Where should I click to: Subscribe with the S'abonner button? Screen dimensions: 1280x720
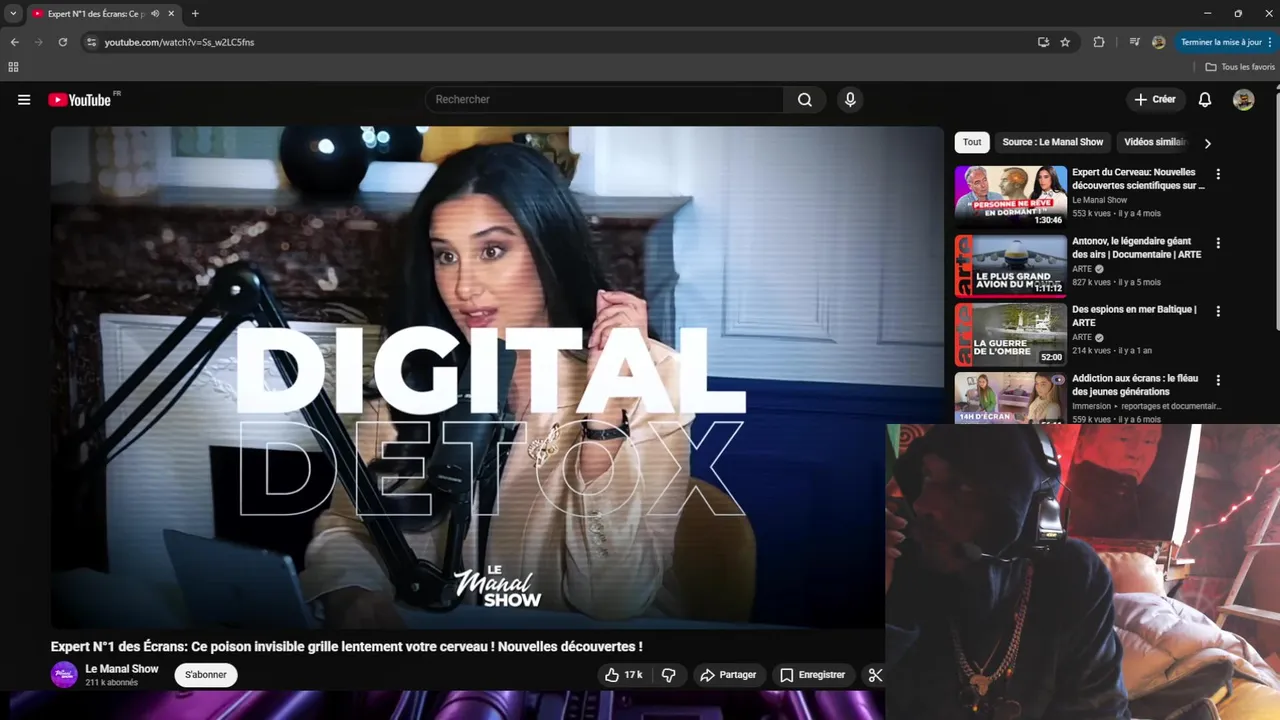pyautogui.click(x=206, y=675)
